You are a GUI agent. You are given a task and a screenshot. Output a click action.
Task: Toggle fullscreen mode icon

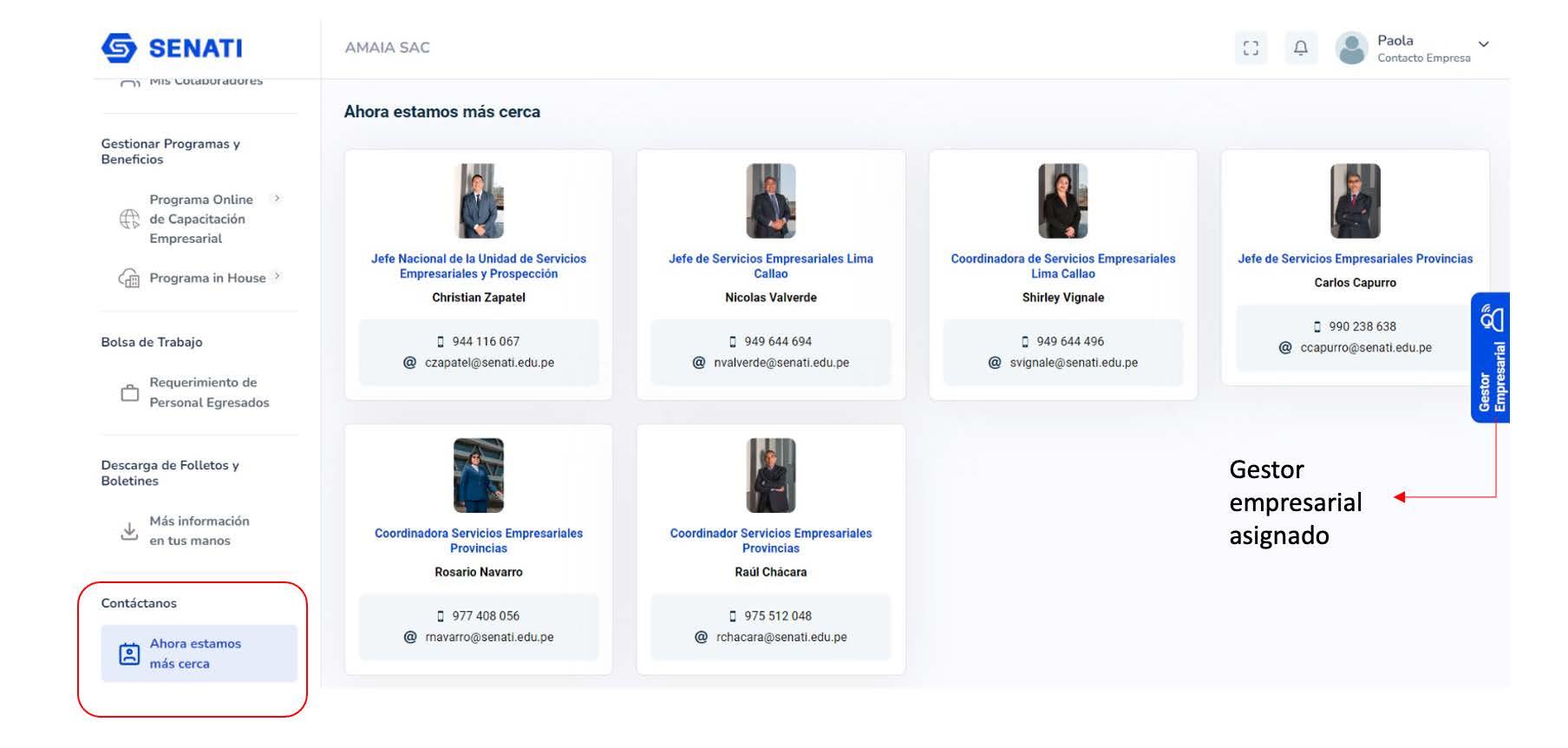pyautogui.click(x=1251, y=48)
